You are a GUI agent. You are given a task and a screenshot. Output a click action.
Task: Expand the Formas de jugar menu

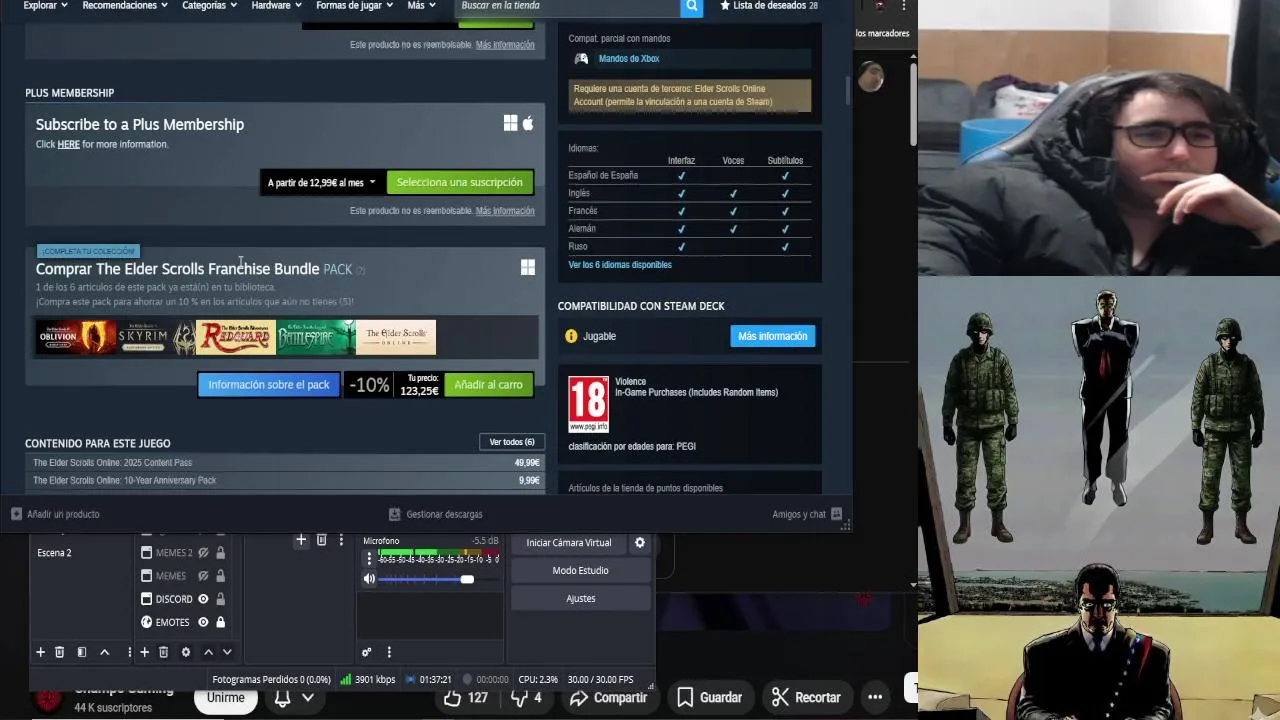tap(355, 6)
